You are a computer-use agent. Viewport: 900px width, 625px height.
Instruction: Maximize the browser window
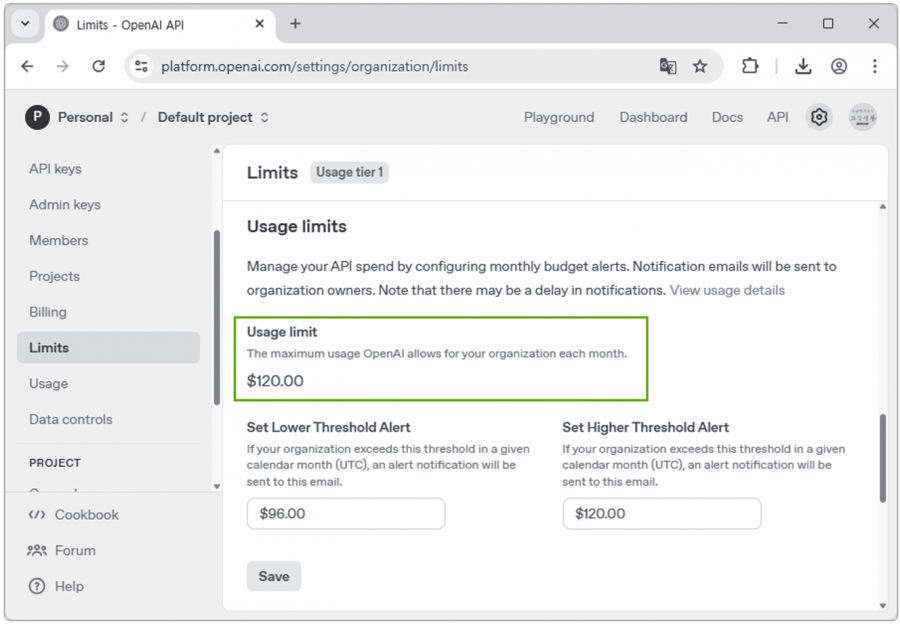(x=828, y=24)
